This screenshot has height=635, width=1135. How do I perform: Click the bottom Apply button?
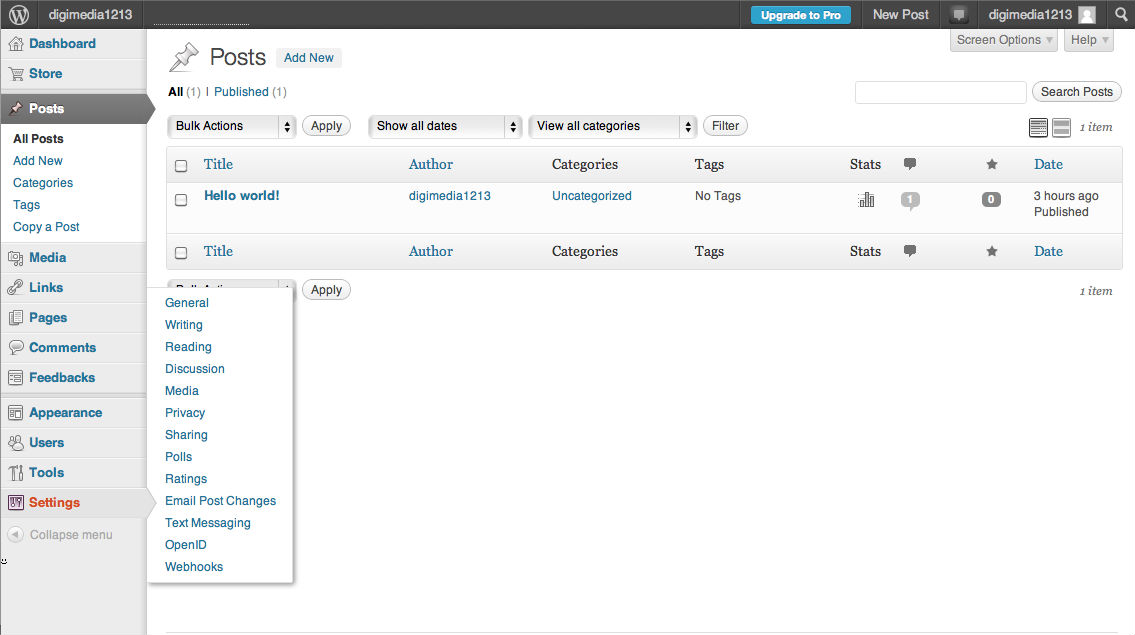coord(326,290)
